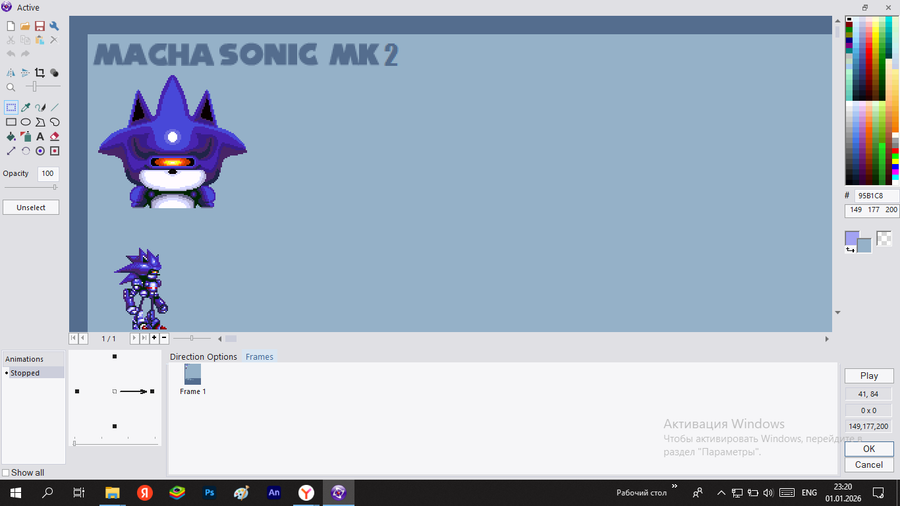Select the Color picker eyedropper tool

(25, 107)
